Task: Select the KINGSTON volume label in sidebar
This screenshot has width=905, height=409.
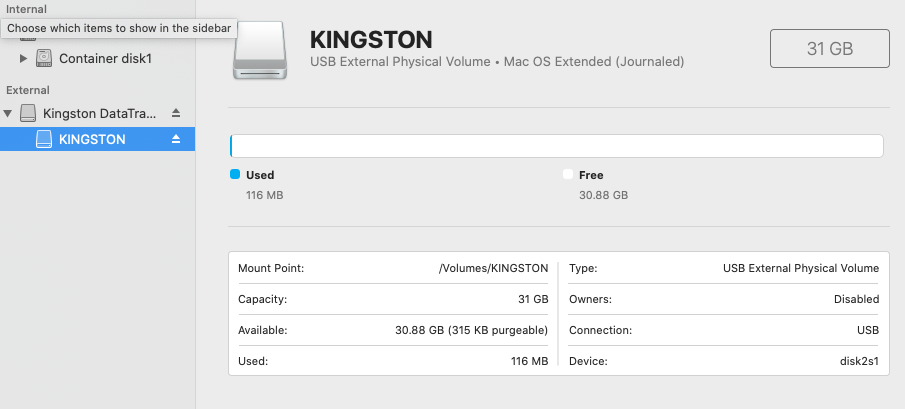Action: 92,139
